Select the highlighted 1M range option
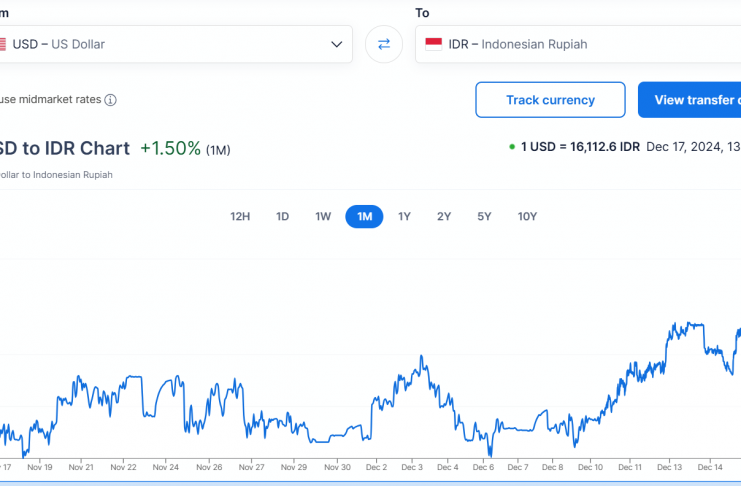 pos(364,217)
